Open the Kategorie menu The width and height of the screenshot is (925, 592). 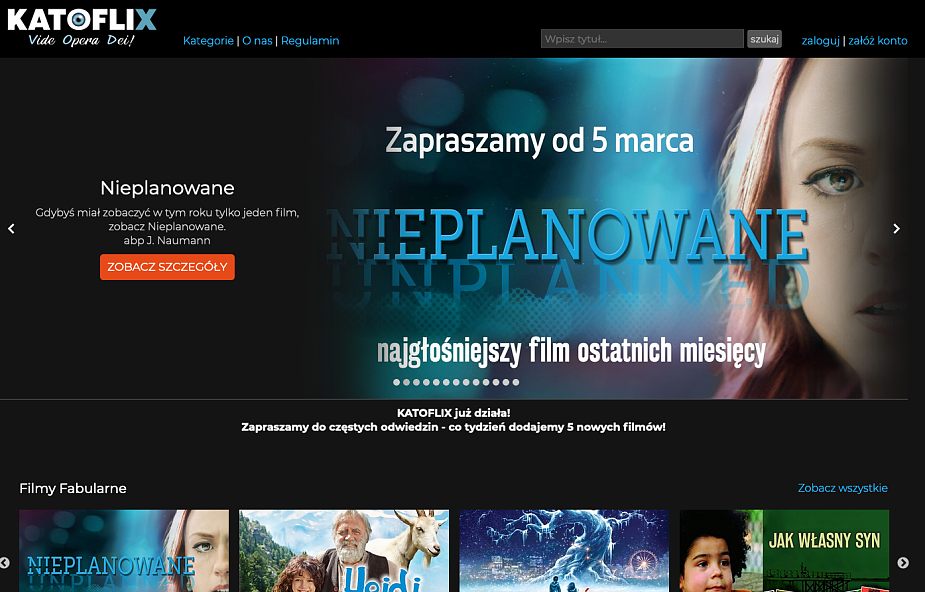(x=208, y=41)
